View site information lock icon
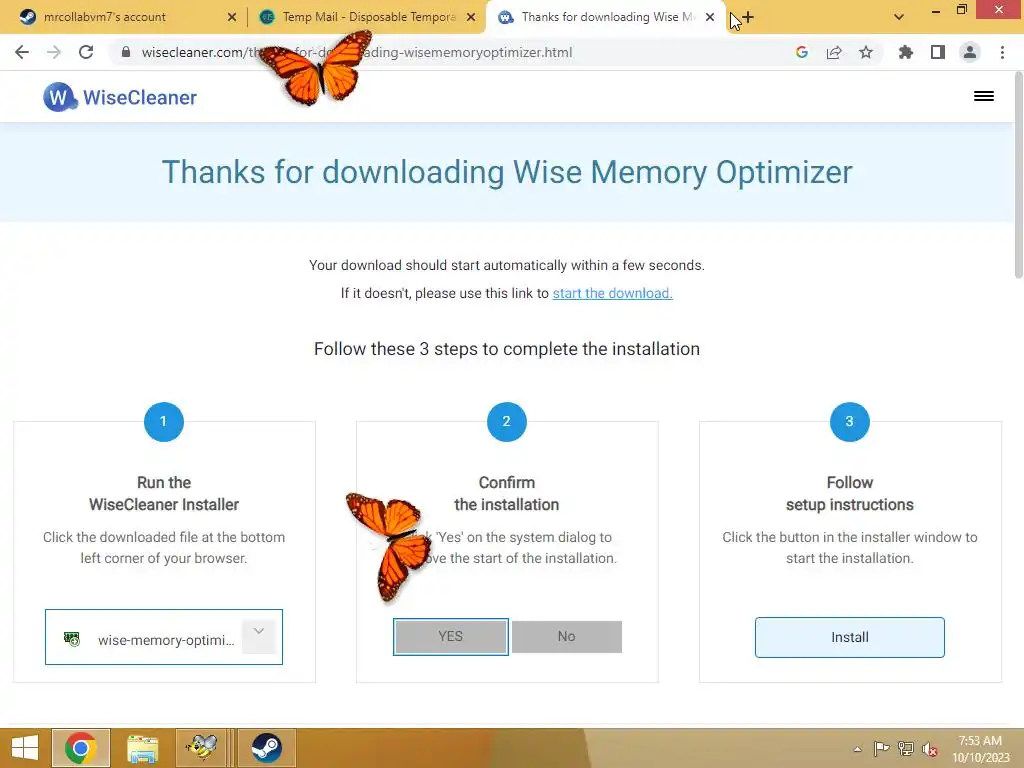The height and width of the screenshot is (768, 1024). tap(126, 52)
